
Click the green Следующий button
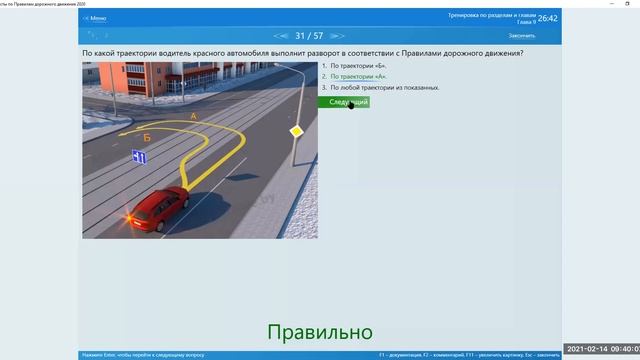(344, 102)
